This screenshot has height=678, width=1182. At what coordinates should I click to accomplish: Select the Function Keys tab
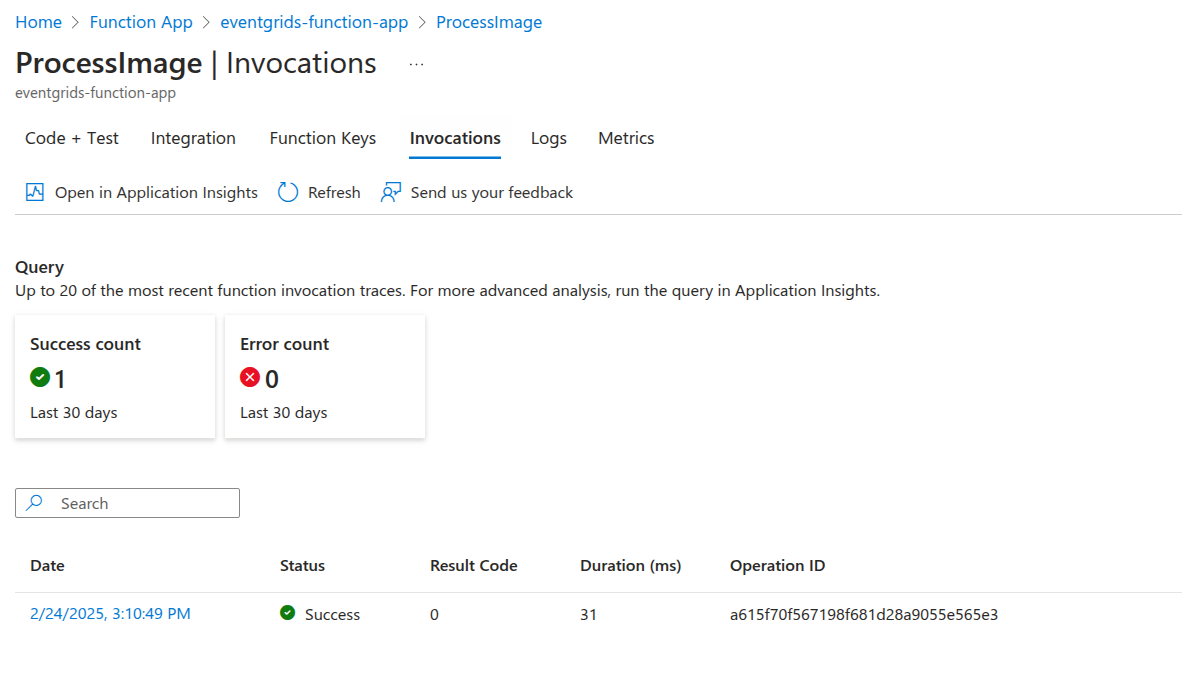[x=323, y=138]
